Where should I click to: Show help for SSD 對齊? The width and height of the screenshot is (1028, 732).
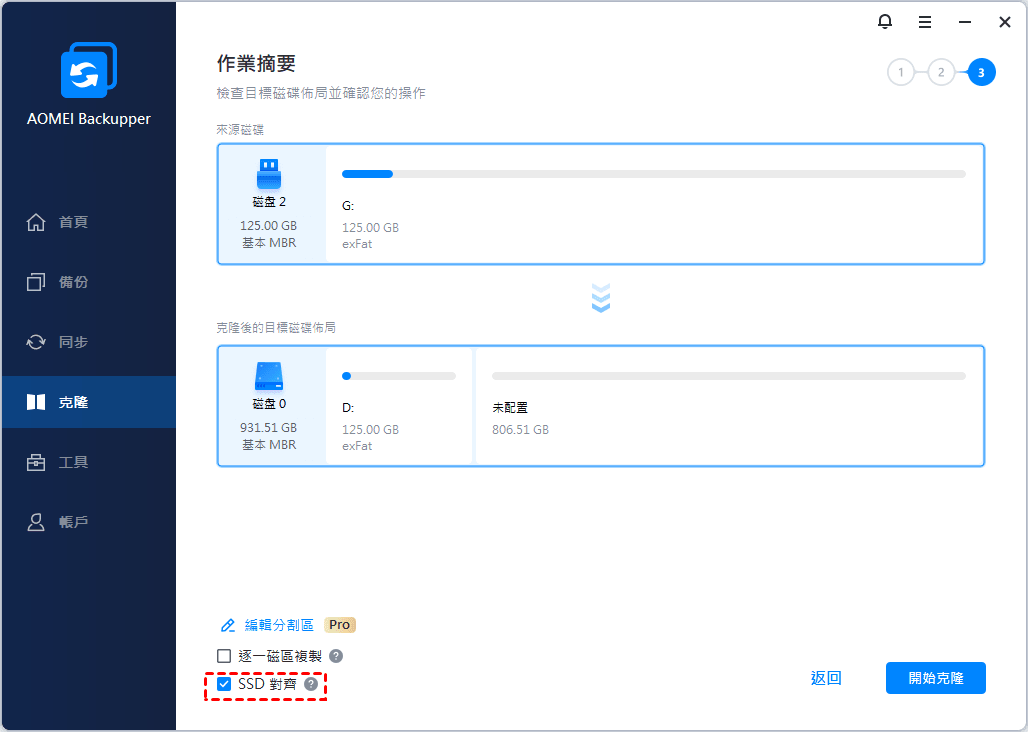pos(311,684)
